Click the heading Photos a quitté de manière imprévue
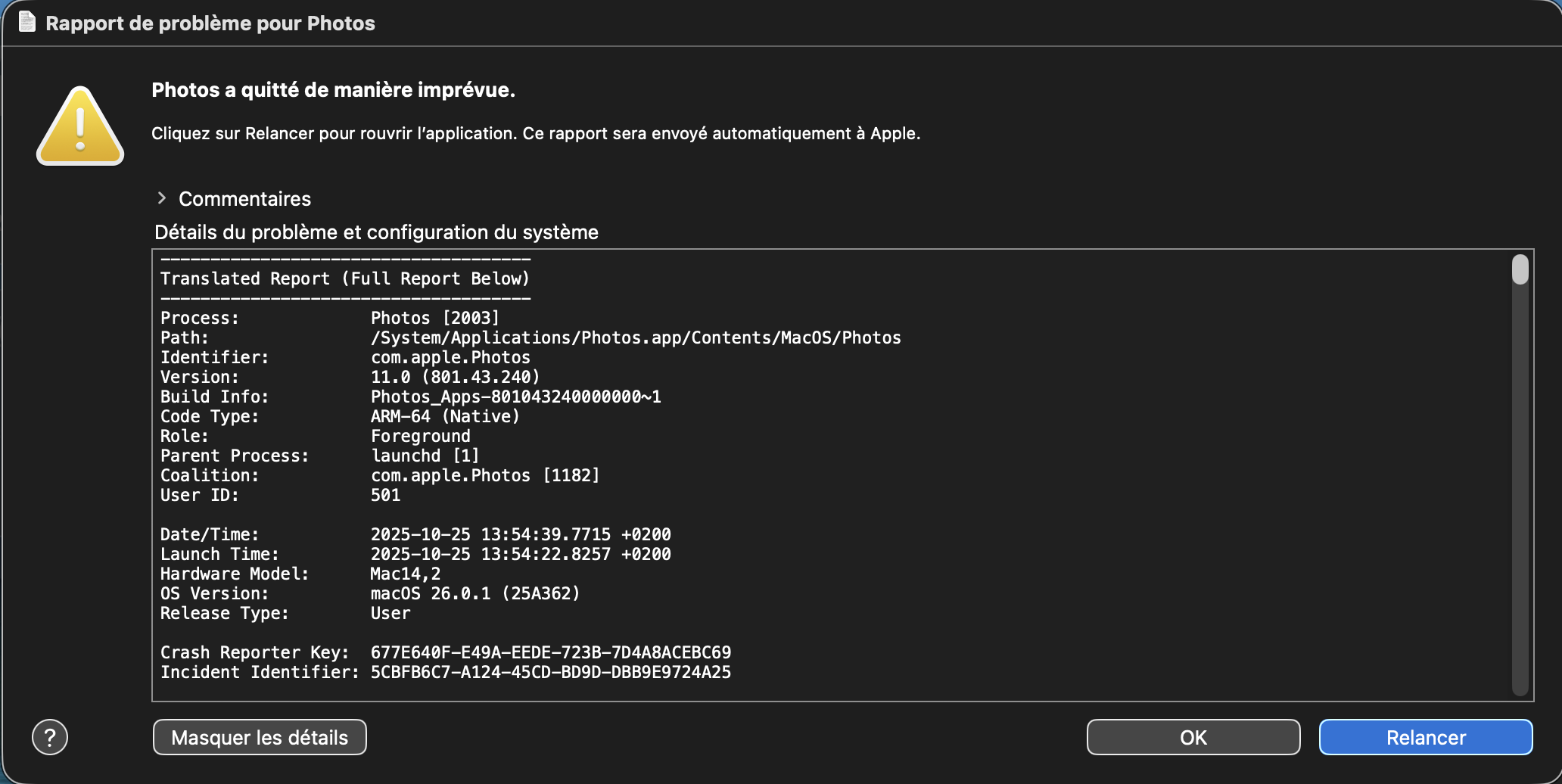The height and width of the screenshot is (784, 1562). 333,90
